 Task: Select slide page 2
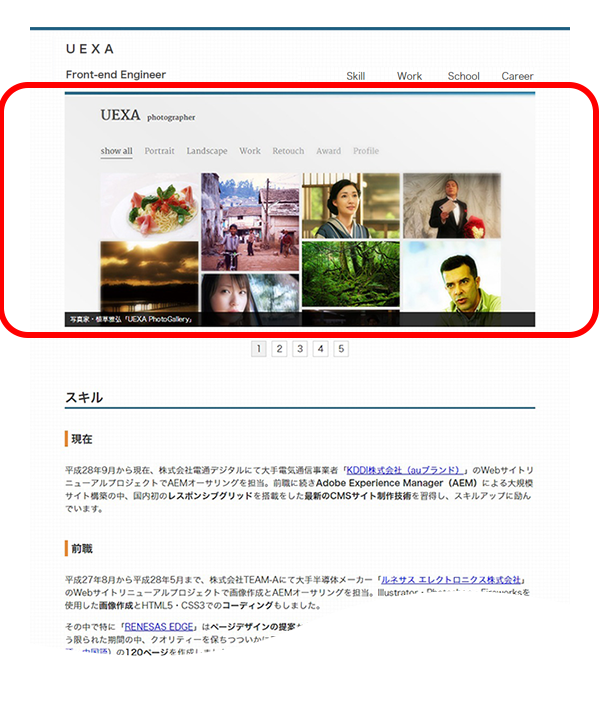tap(279, 349)
